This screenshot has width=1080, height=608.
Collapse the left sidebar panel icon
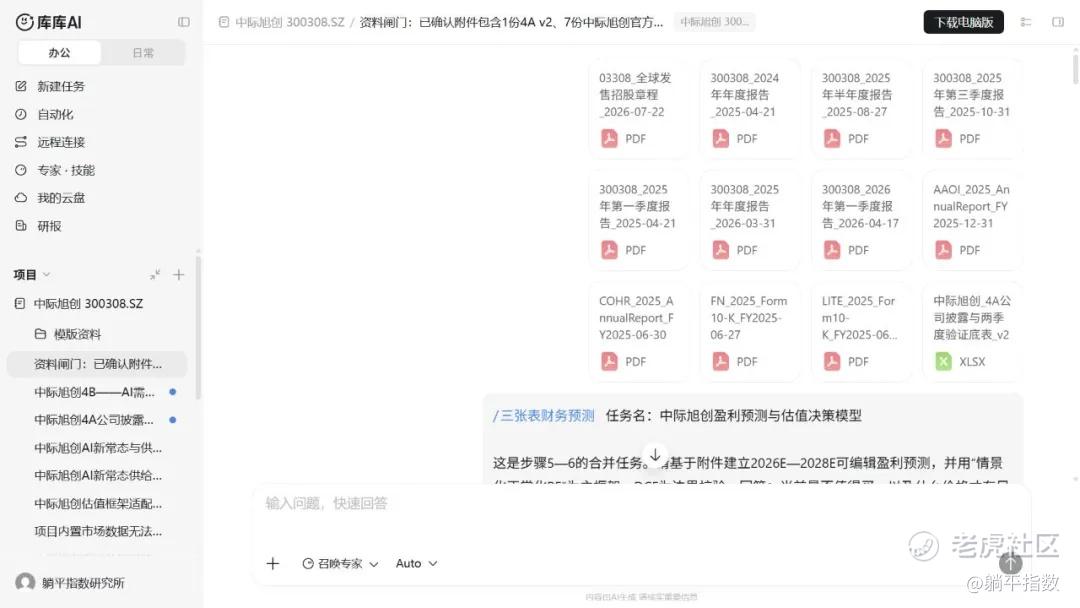coord(183,22)
